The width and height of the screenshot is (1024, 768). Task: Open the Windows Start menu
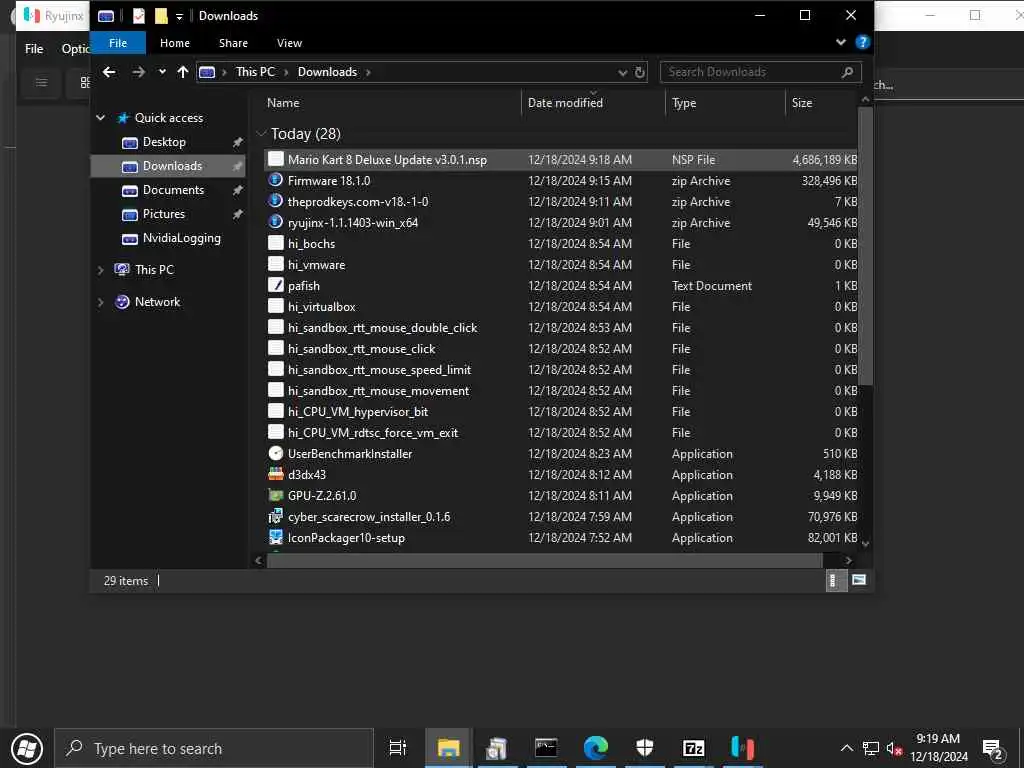[x=27, y=748]
